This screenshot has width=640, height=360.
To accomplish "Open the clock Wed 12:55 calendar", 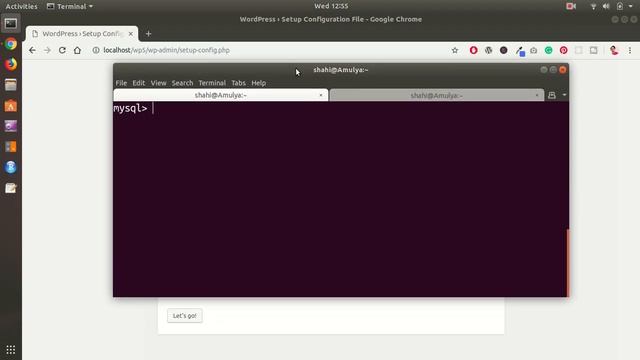I will 331,6.
